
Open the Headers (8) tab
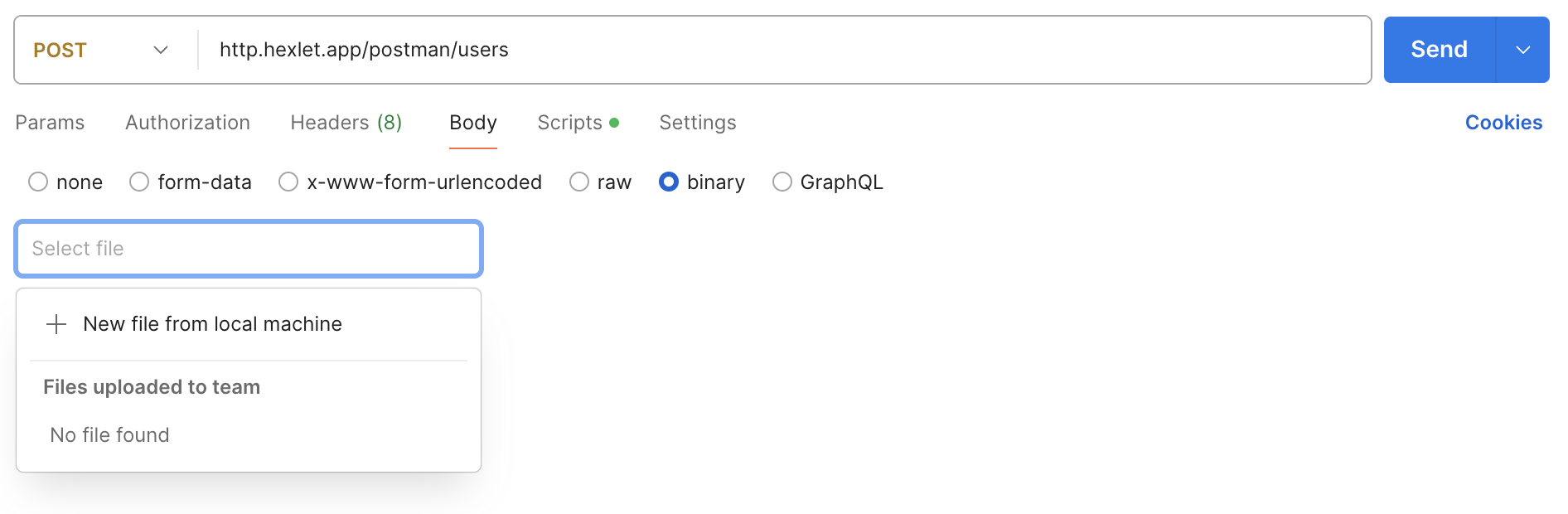pos(346,123)
